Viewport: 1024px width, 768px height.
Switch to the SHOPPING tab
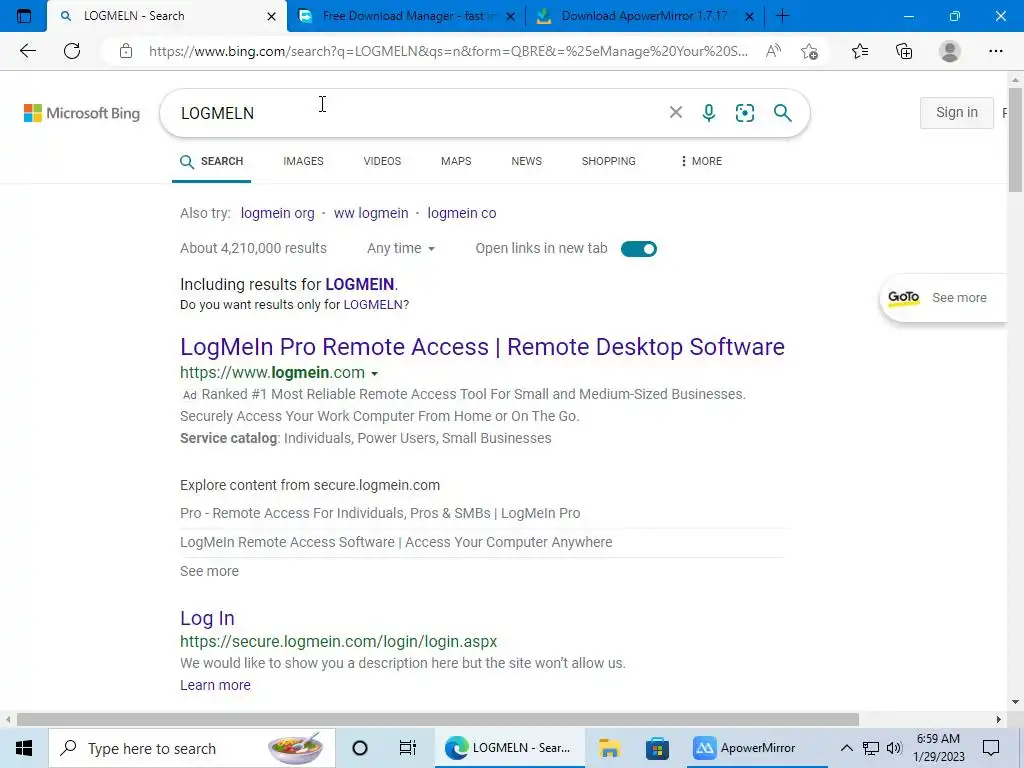[x=608, y=161]
